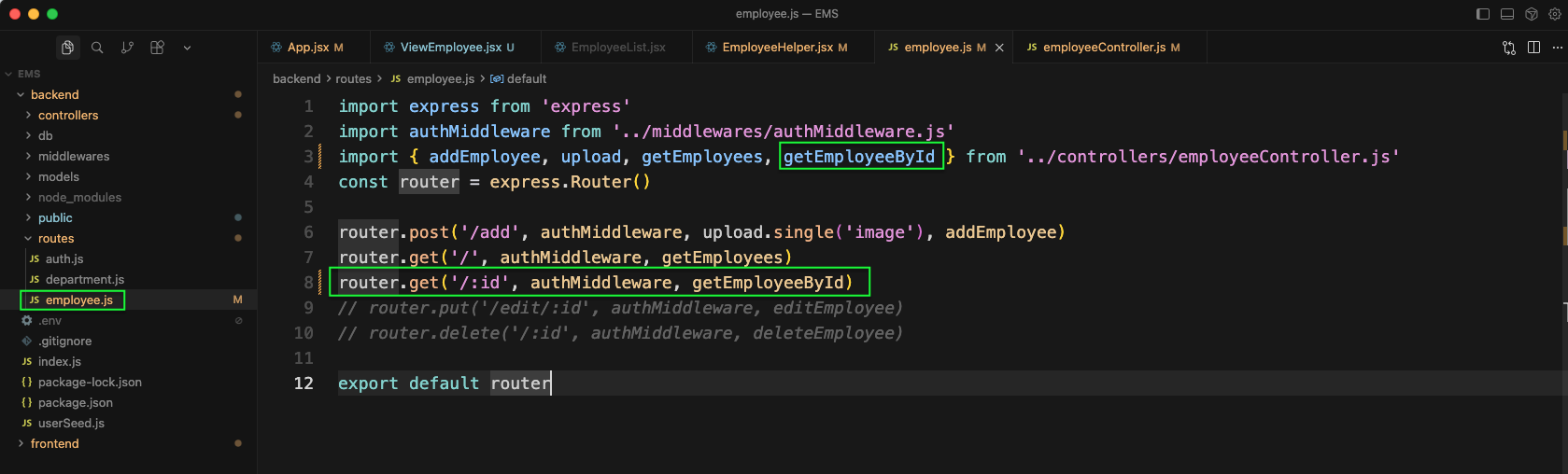The width and height of the screenshot is (1568, 474).
Task: Close the employee.js tab
Action: click(x=999, y=48)
